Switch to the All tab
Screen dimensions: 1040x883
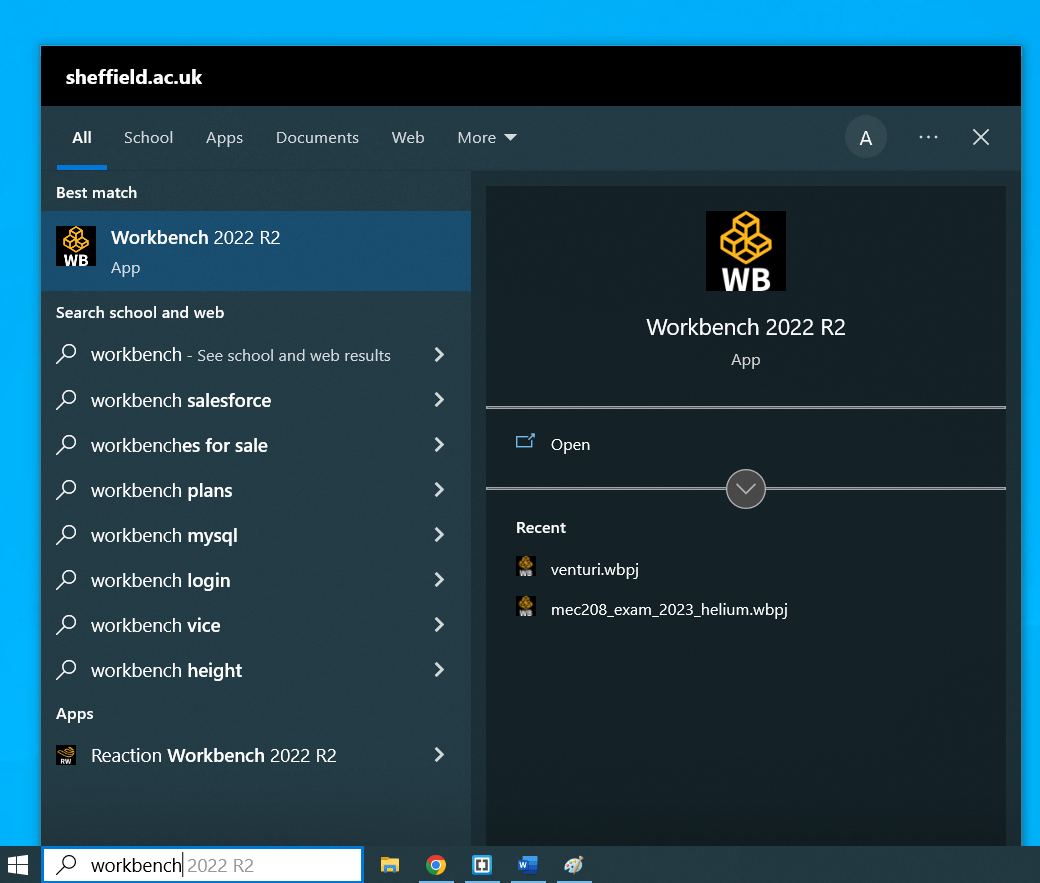point(82,137)
